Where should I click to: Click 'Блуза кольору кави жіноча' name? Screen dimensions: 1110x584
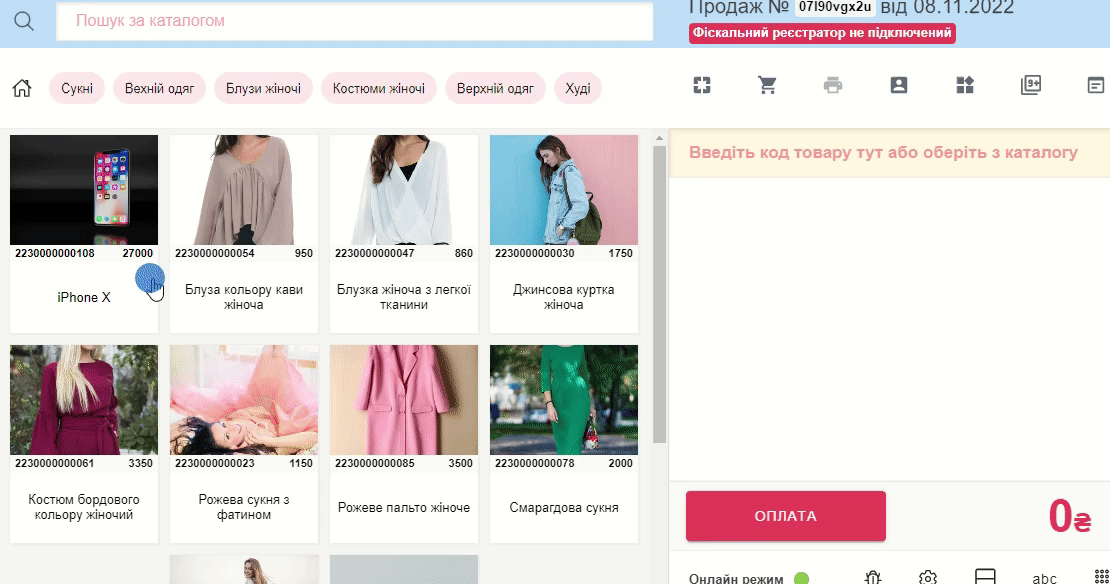tap(244, 297)
